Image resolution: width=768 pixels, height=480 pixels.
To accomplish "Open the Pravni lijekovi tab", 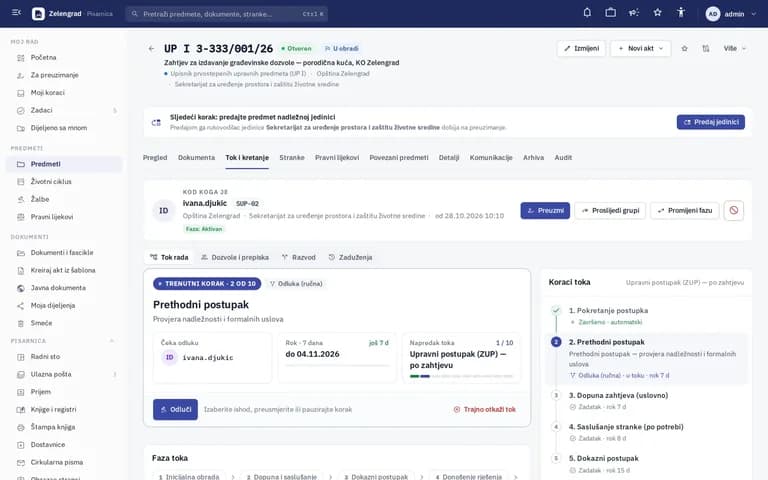I will tap(337, 158).
